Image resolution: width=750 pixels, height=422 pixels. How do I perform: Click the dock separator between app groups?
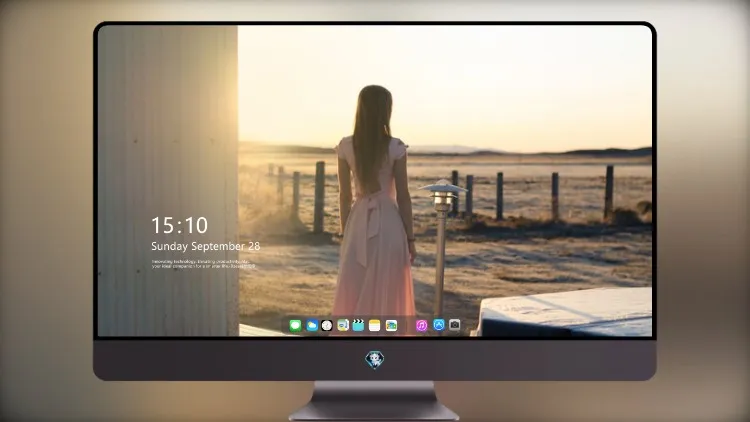click(x=407, y=326)
